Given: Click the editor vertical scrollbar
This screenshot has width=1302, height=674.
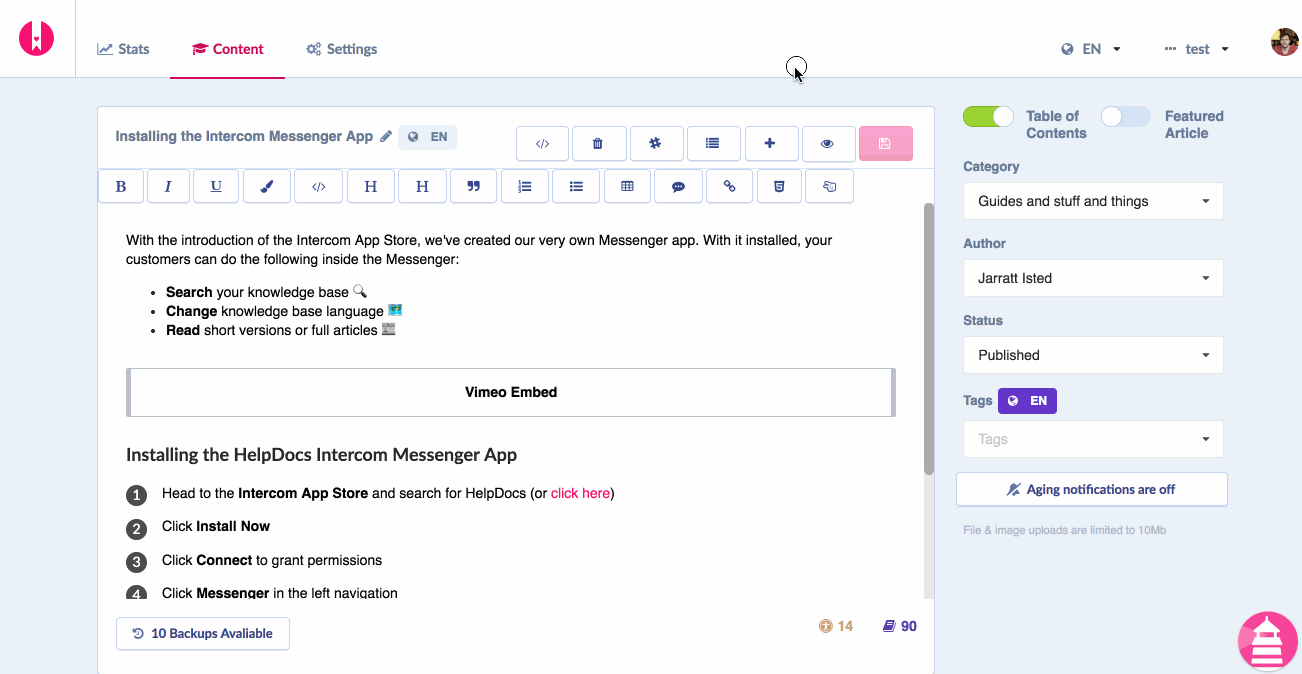Looking at the screenshot, I should (929, 338).
